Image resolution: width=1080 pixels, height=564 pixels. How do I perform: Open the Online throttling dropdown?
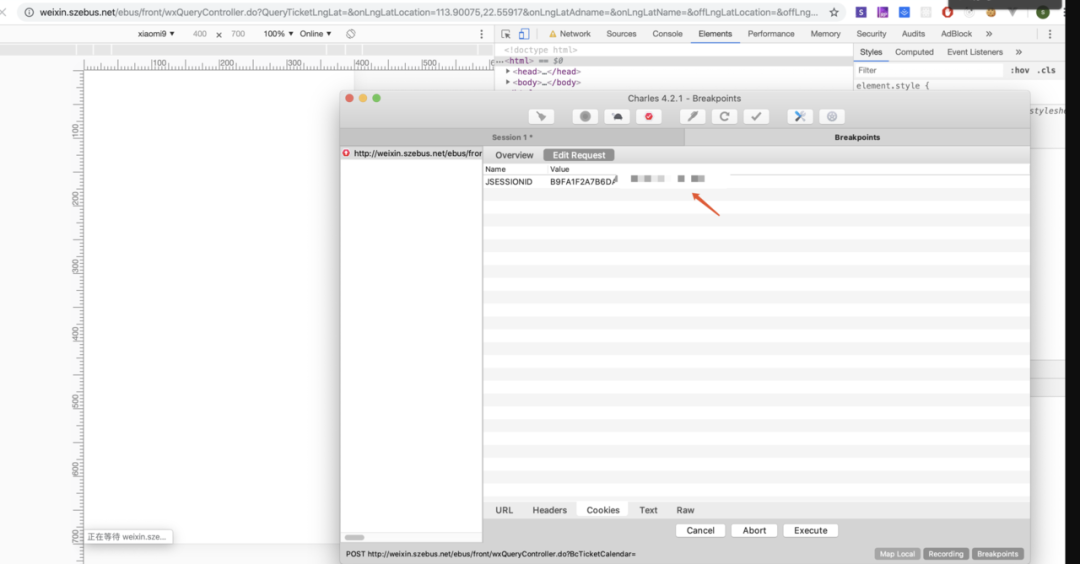point(315,34)
